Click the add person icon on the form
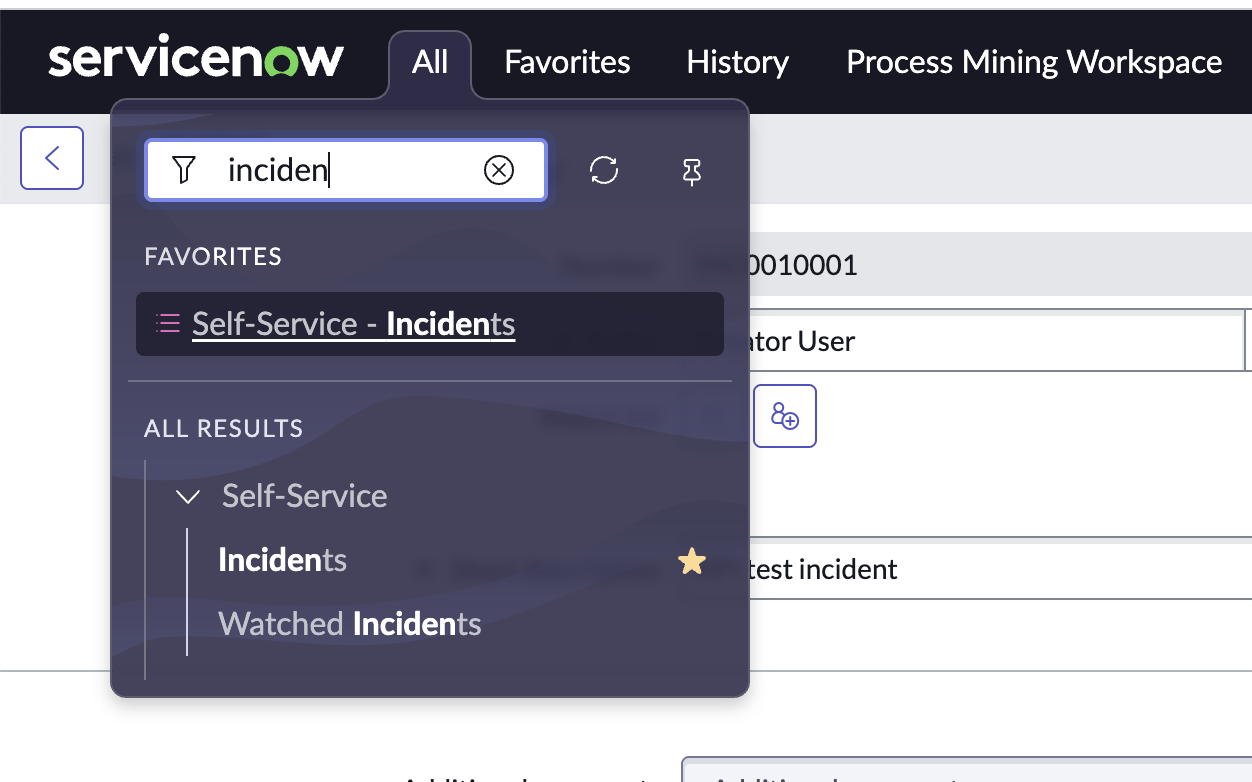The width and height of the screenshot is (1252, 782). coord(785,415)
